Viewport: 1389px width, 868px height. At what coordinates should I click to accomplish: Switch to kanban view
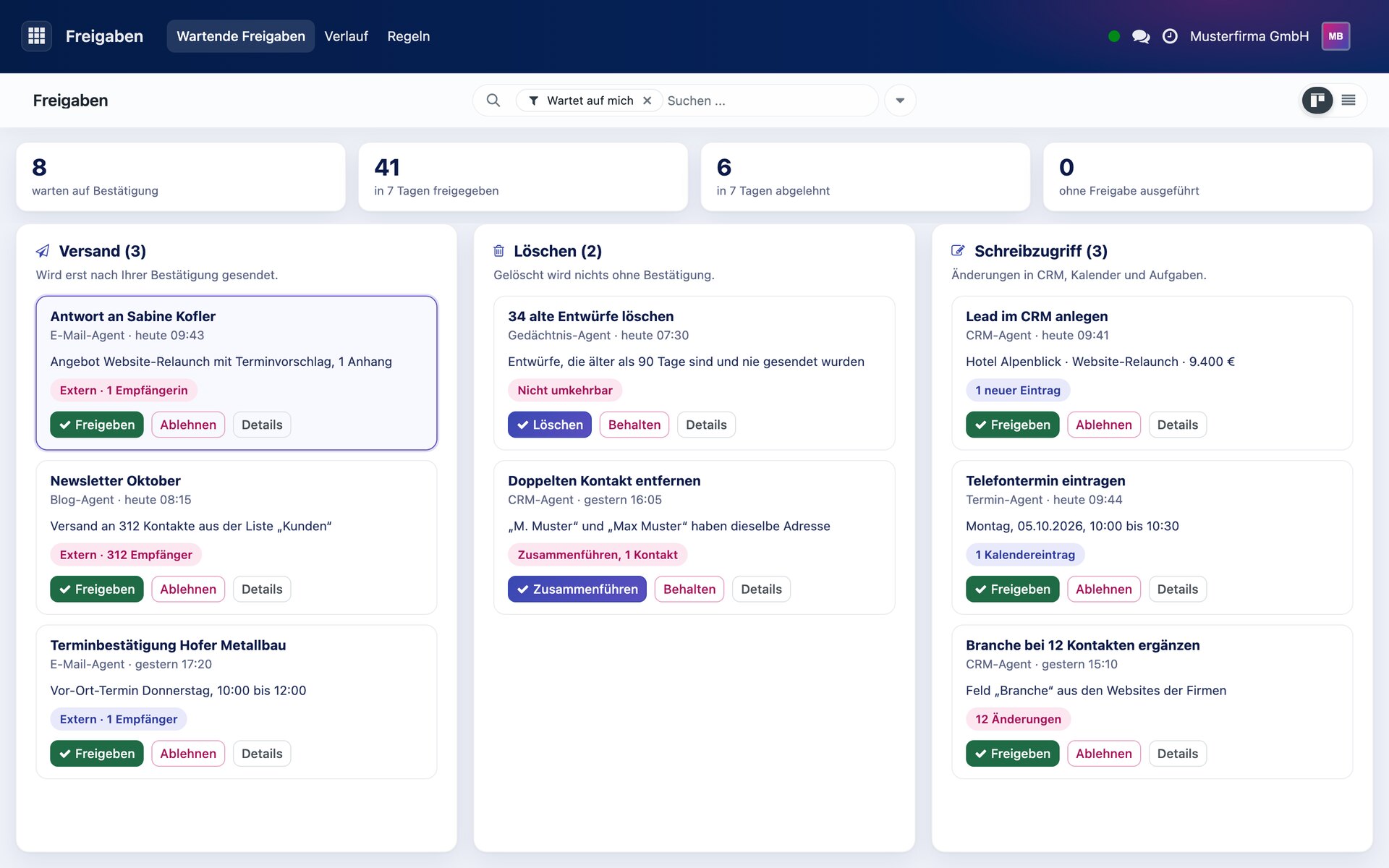[x=1317, y=100]
